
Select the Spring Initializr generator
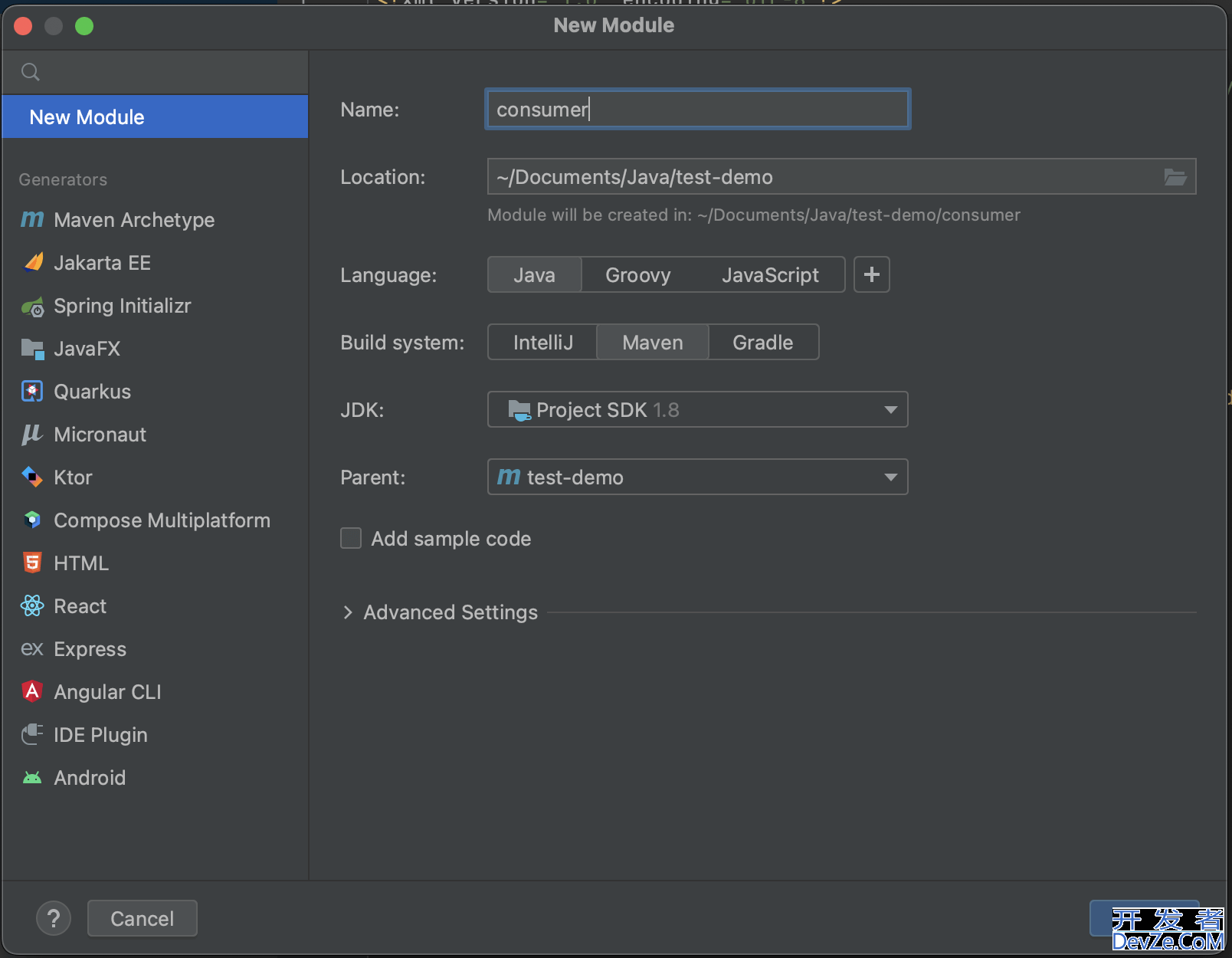[156, 306]
